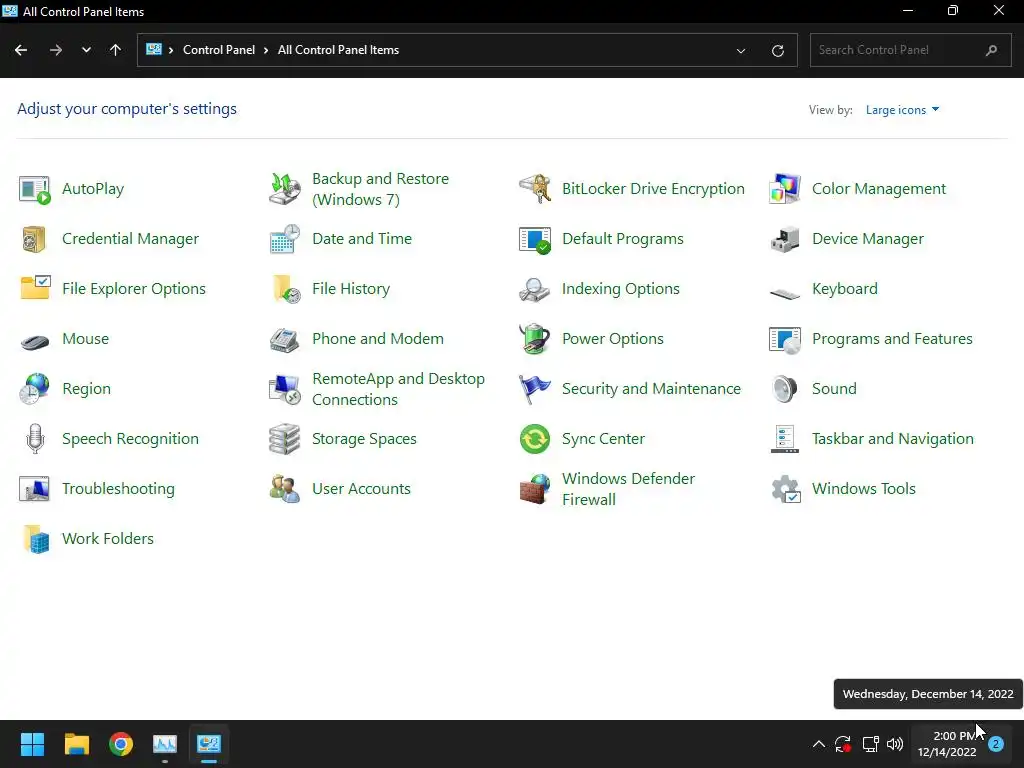Open the Windows Start button

click(32, 744)
